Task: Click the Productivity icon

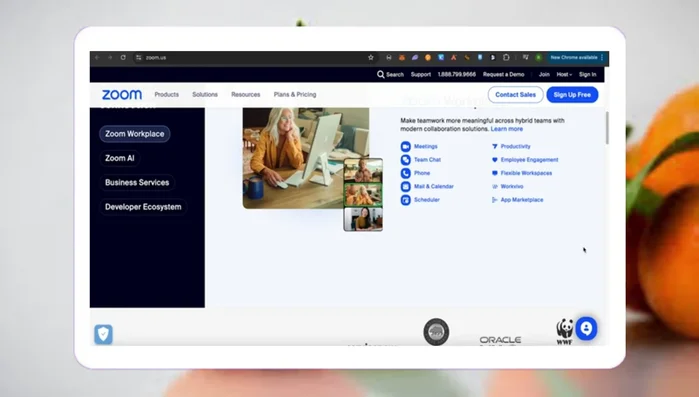Action: 494,146
